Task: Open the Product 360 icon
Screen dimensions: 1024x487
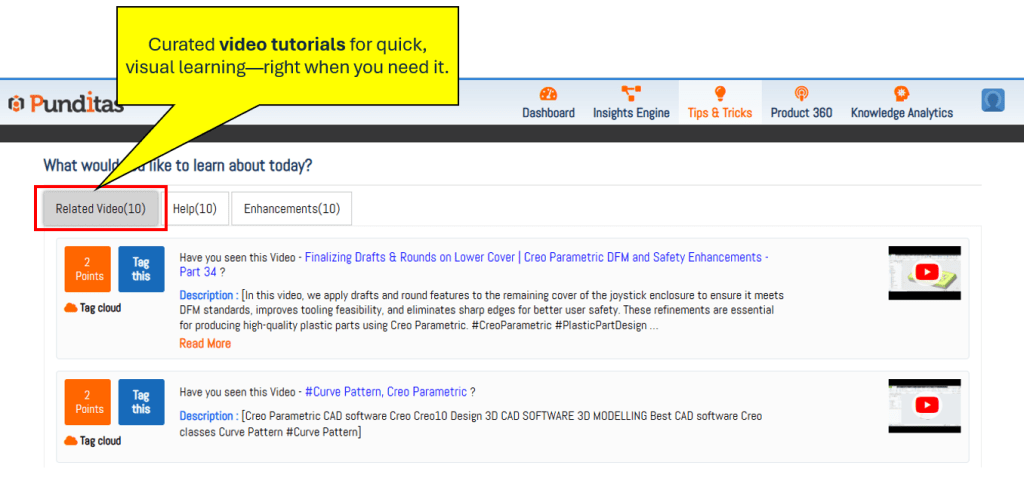Action: pyautogui.click(x=801, y=94)
